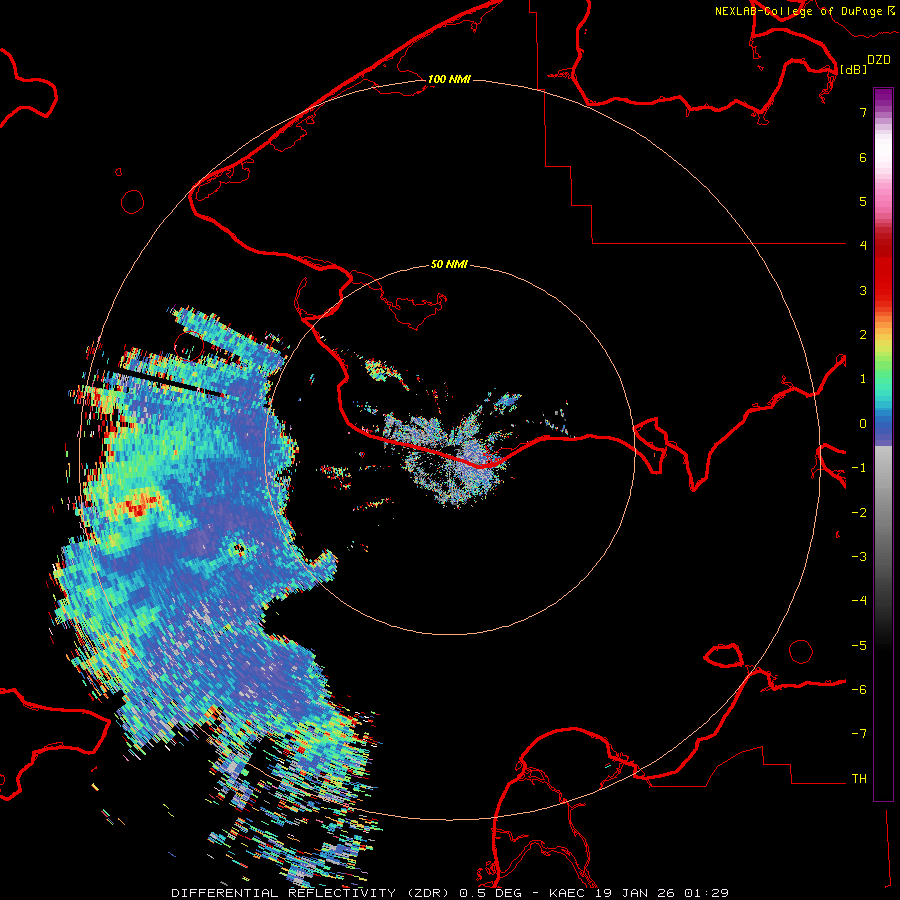
Task: Click the '01:29' timestamp in caption
Action: (x=707, y=893)
